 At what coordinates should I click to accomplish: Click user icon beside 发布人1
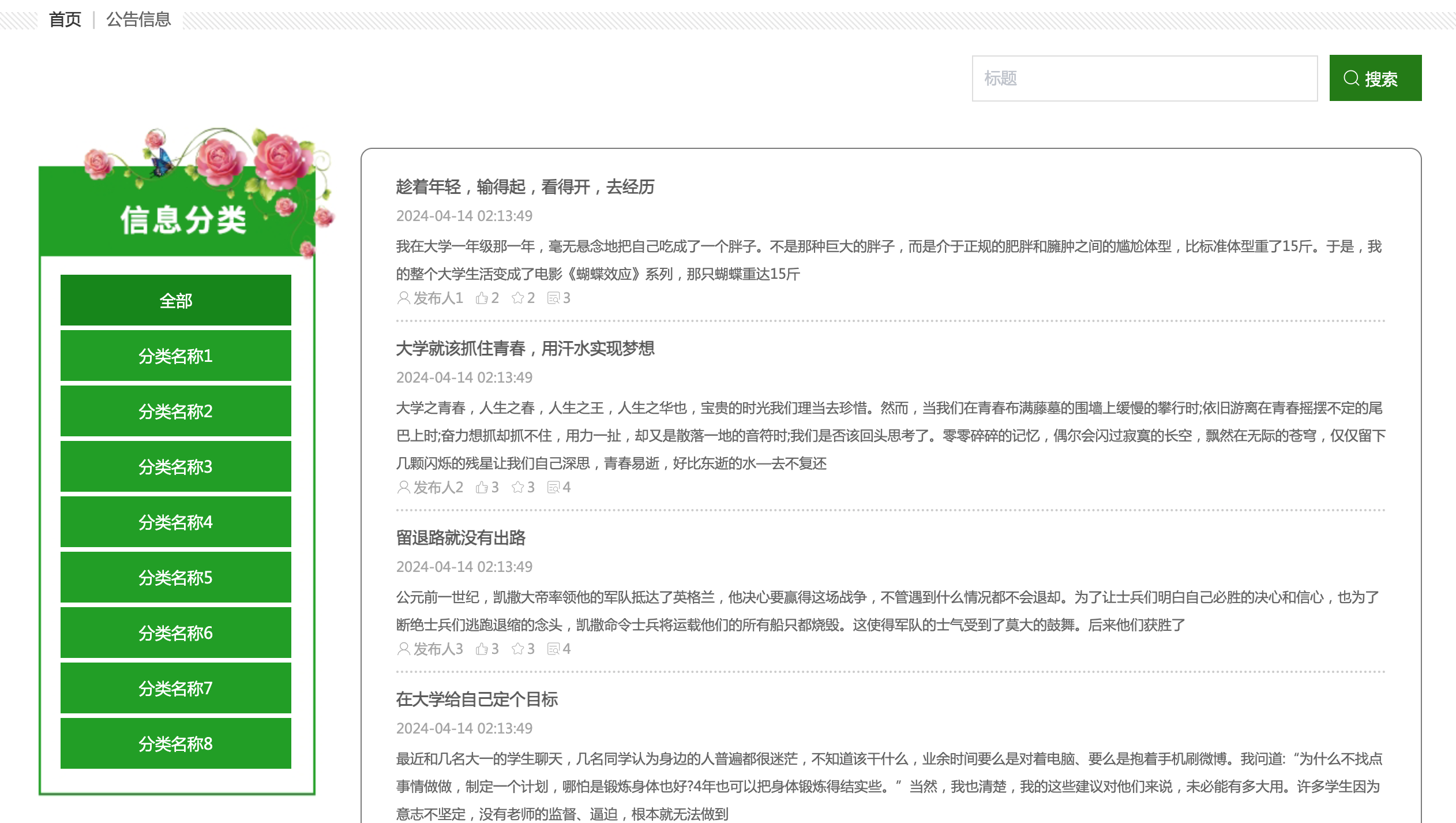click(404, 298)
